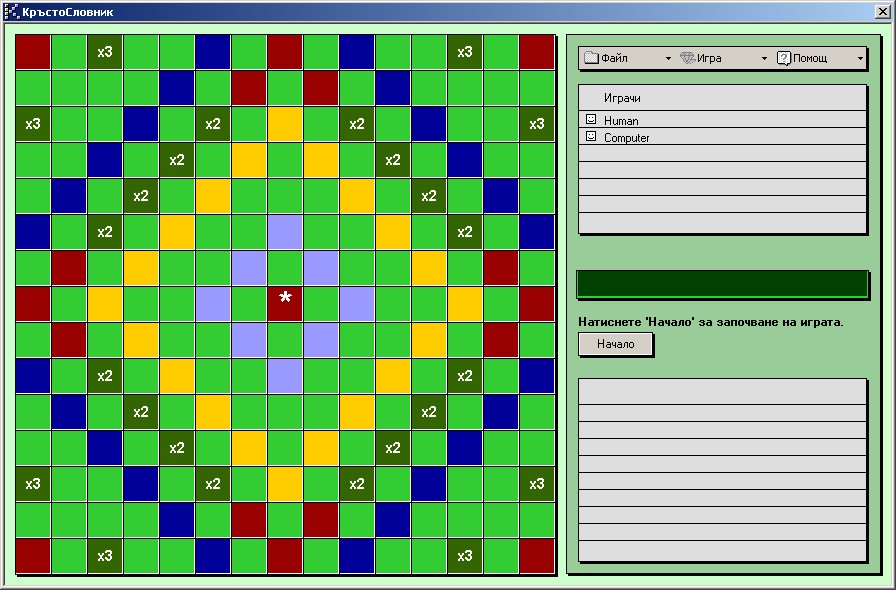Click the smiley icon next to Human
This screenshot has width=896, height=590.
pos(591,119)
